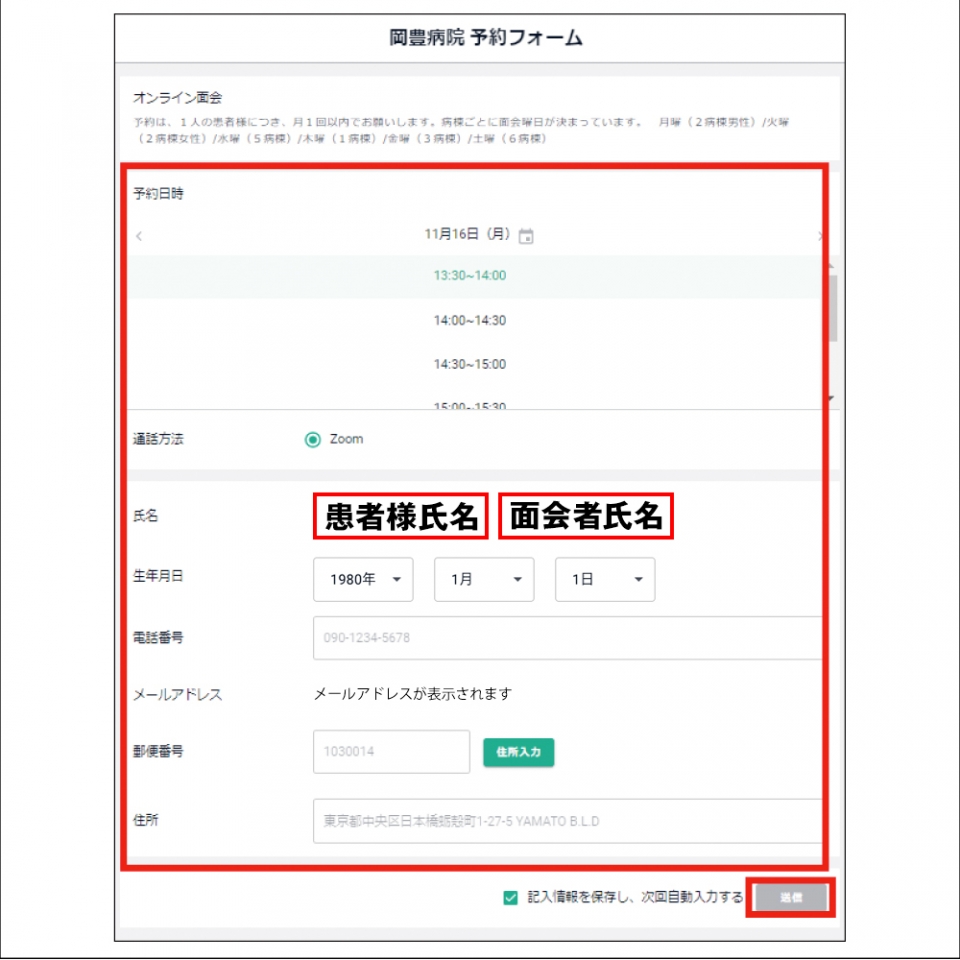Viewport: 960px width, 960px height.
Task: Click the gray 送信 submit button
Action: [790, 898]
